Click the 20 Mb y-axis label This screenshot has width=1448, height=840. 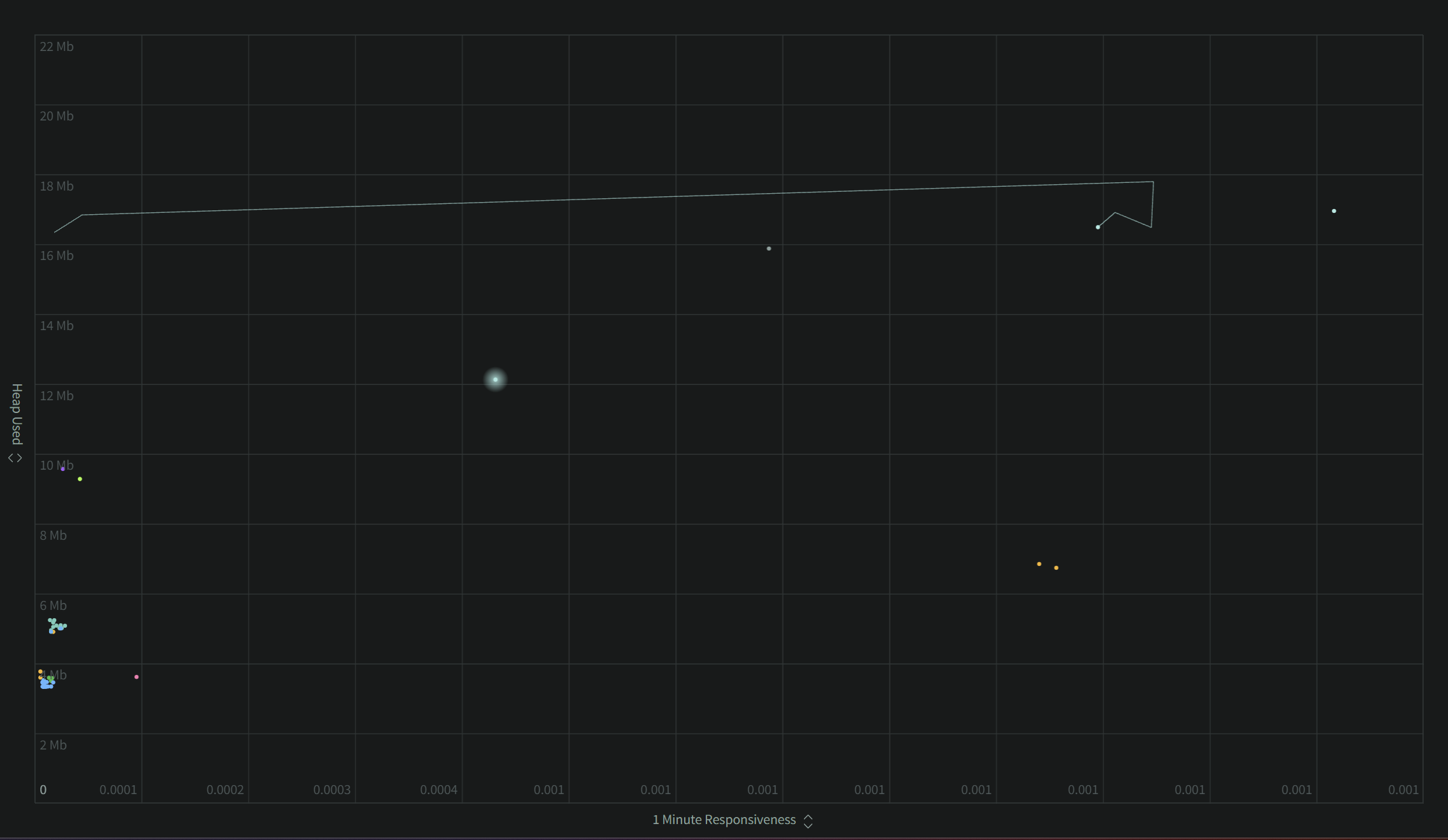[57, 116]
